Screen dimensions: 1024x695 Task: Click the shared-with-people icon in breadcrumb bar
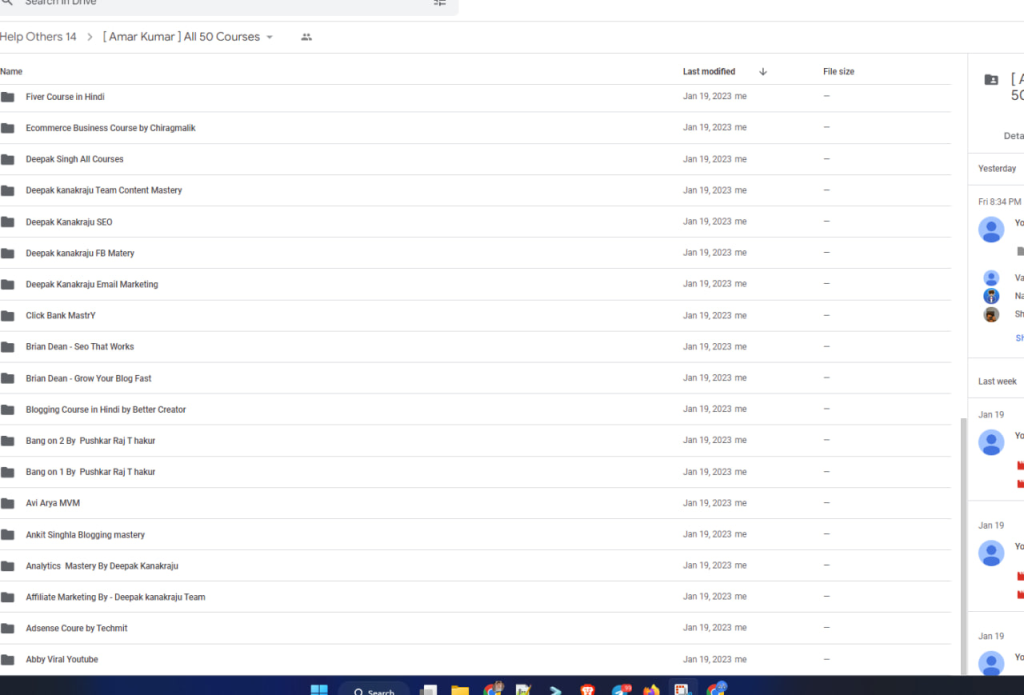click(306, 37)
